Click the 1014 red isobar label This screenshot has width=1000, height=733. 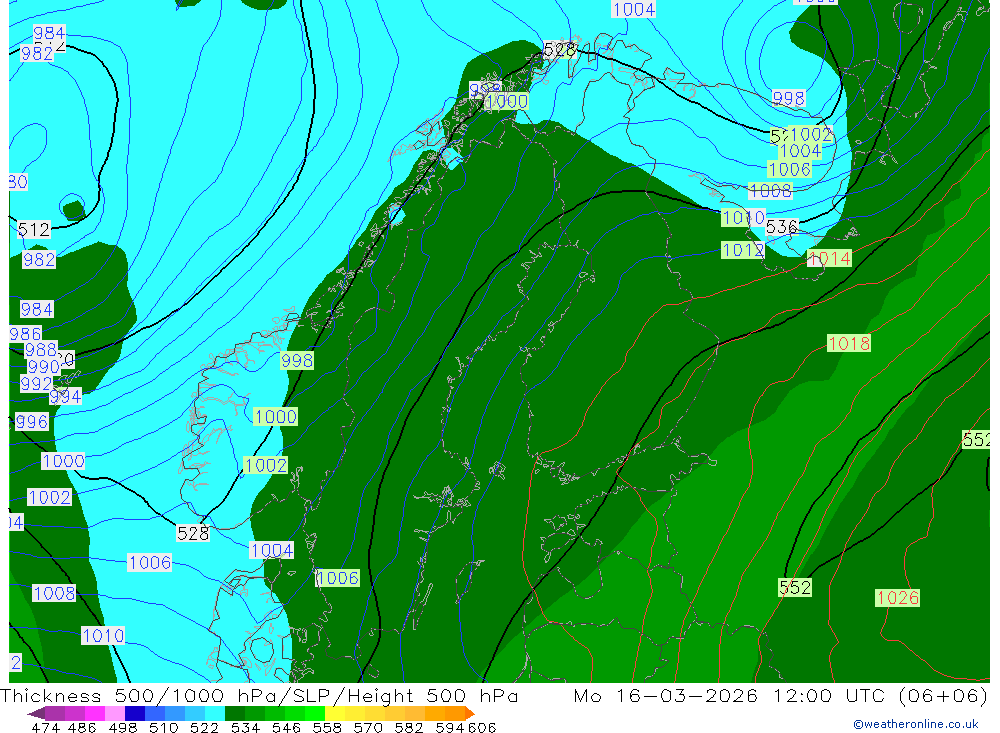(x=829, y=258)
